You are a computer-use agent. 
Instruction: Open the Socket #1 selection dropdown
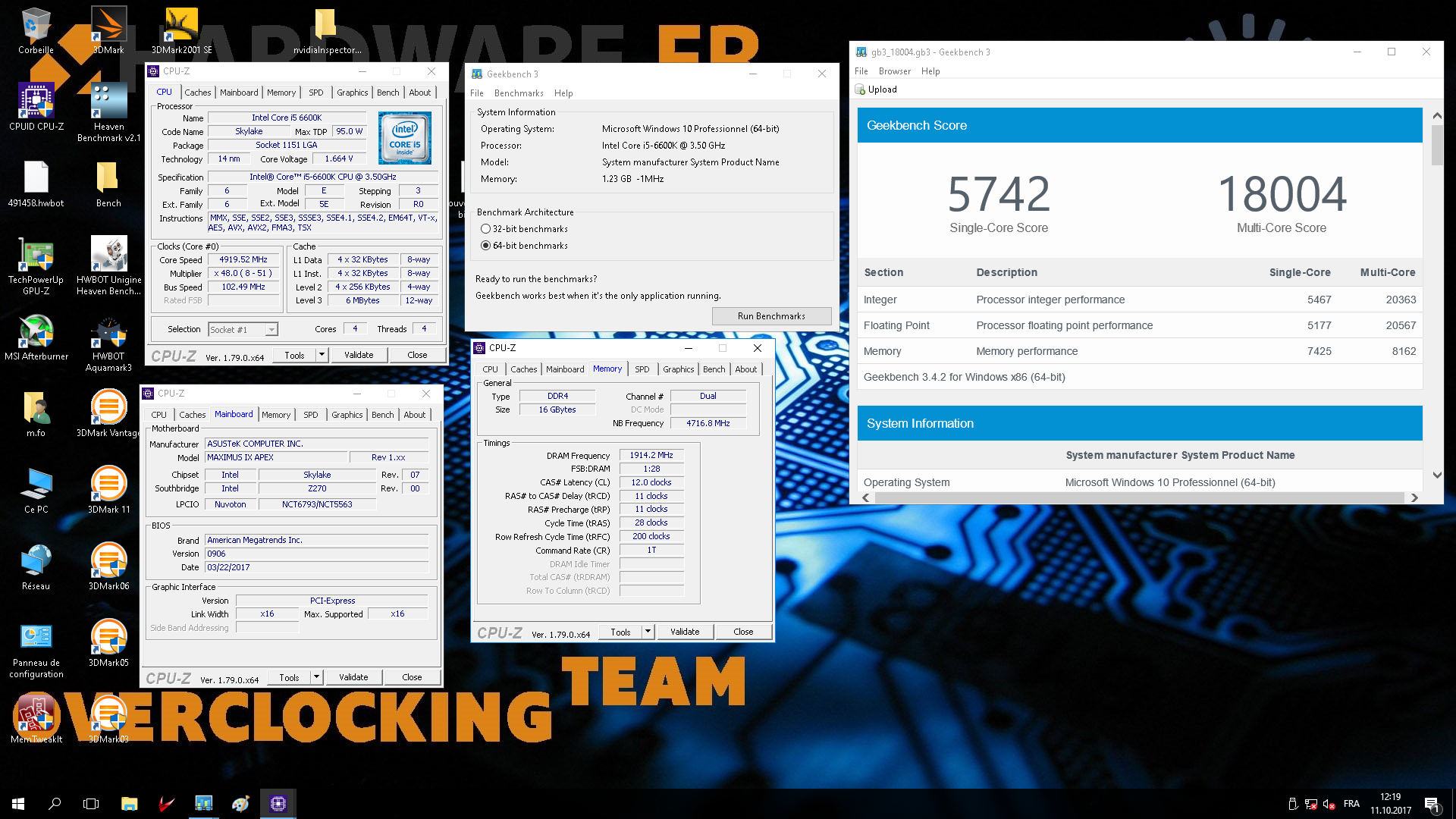(x=243, y=329)
